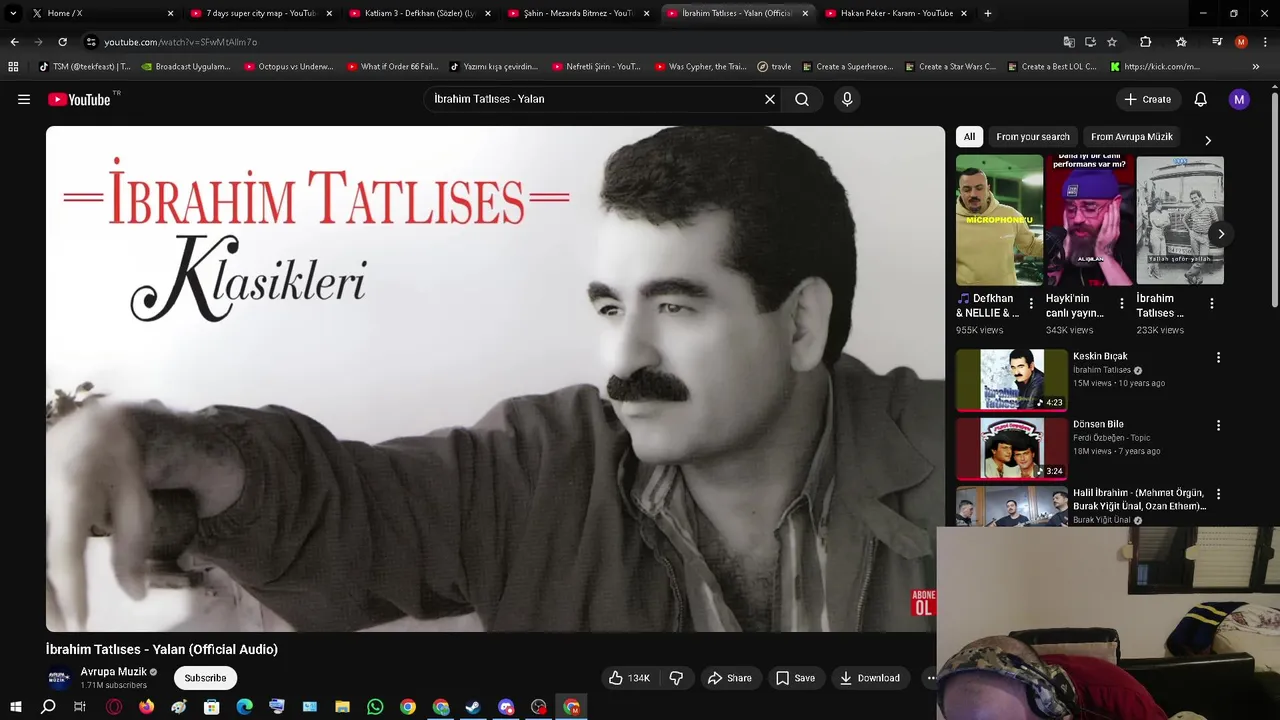1280x720 pixels.
Task: Switch to Hakan Peker - Karam tab
Action: coord(896,13)
